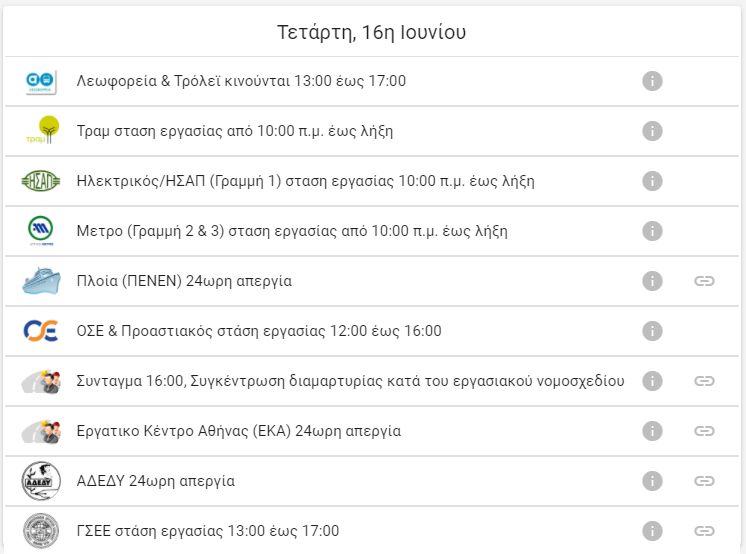Click the info icon for the Πλοία (ΠΕΝΕΝ) strike
This screenshot has width=746, height=554.
(x=652, y=281)
